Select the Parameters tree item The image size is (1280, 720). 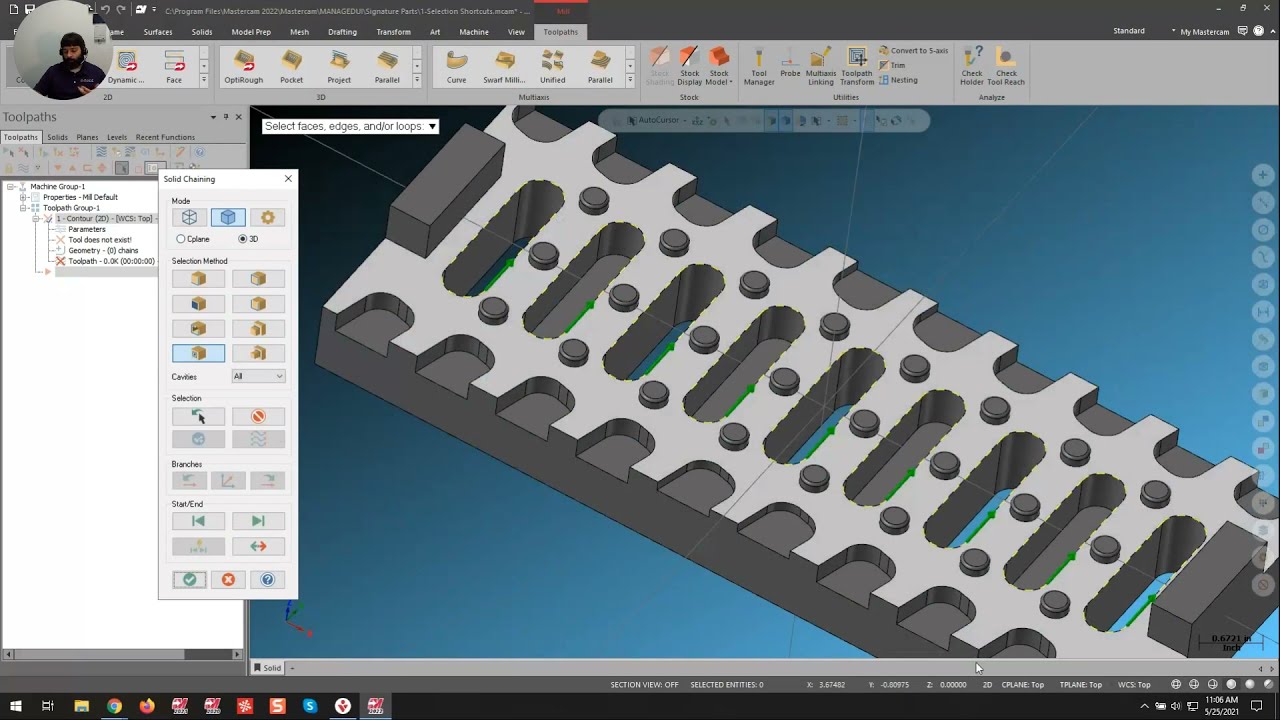click(x=86, y=229)
